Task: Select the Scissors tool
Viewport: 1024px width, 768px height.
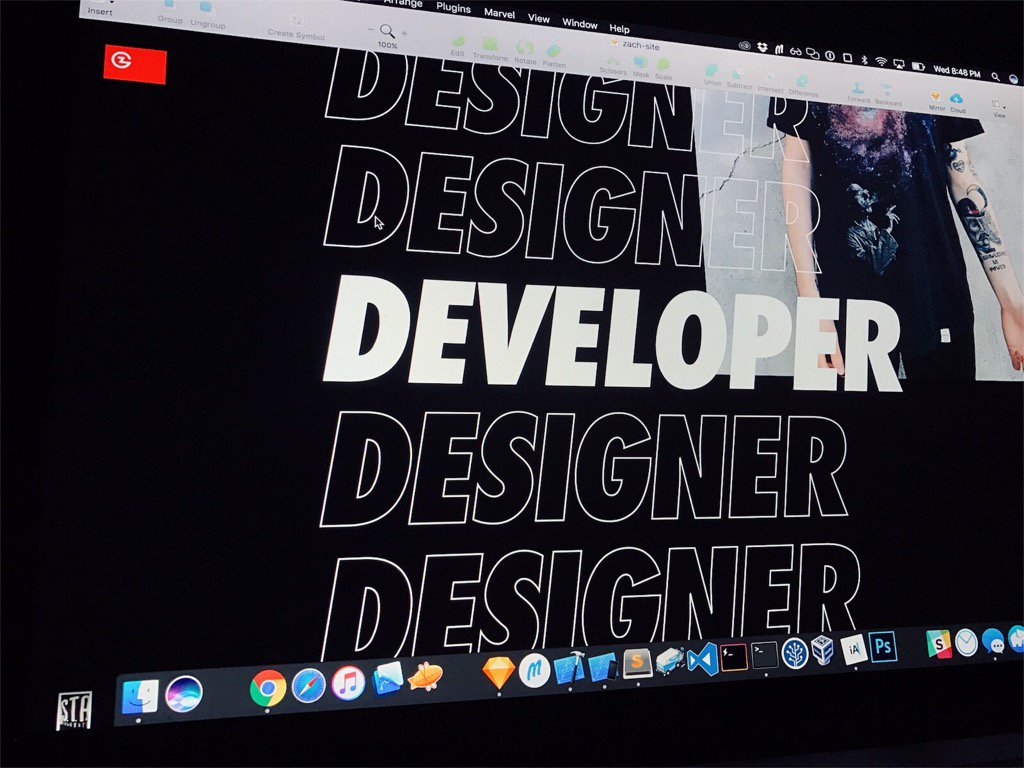Action: pos(613,64)
